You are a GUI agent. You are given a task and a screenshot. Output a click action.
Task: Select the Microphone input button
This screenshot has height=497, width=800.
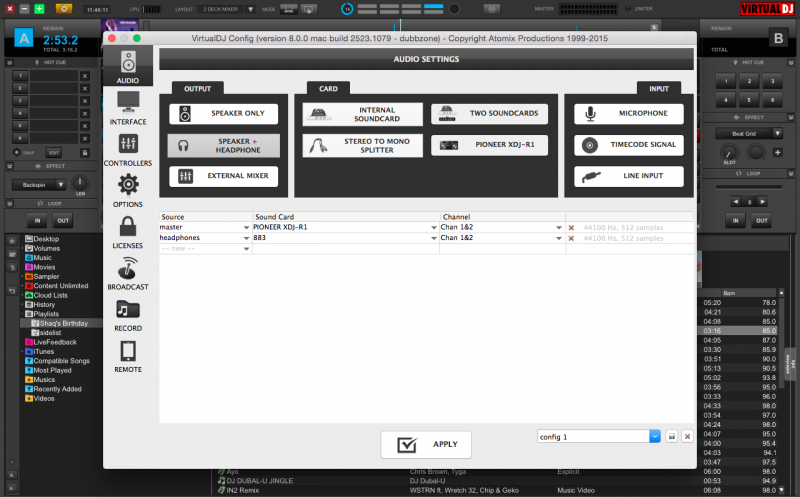[628, 114]
